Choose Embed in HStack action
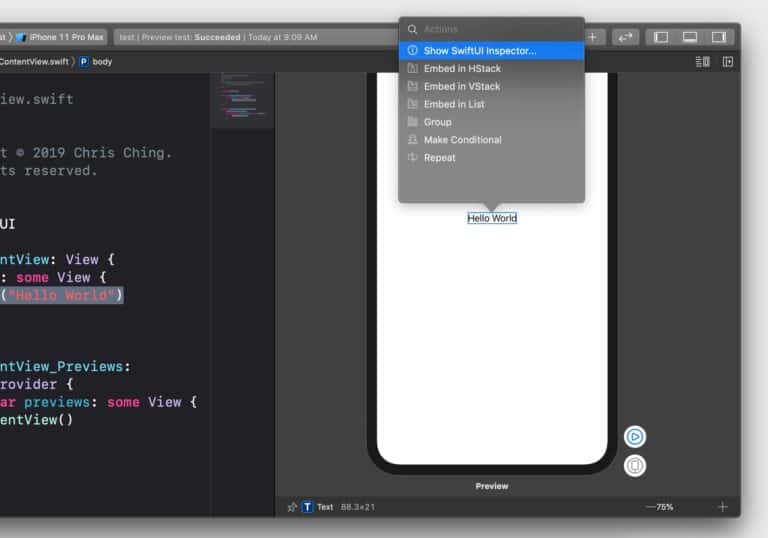This screenshot has width=768, height=538. pyautogui.click(x=491, y=69)
